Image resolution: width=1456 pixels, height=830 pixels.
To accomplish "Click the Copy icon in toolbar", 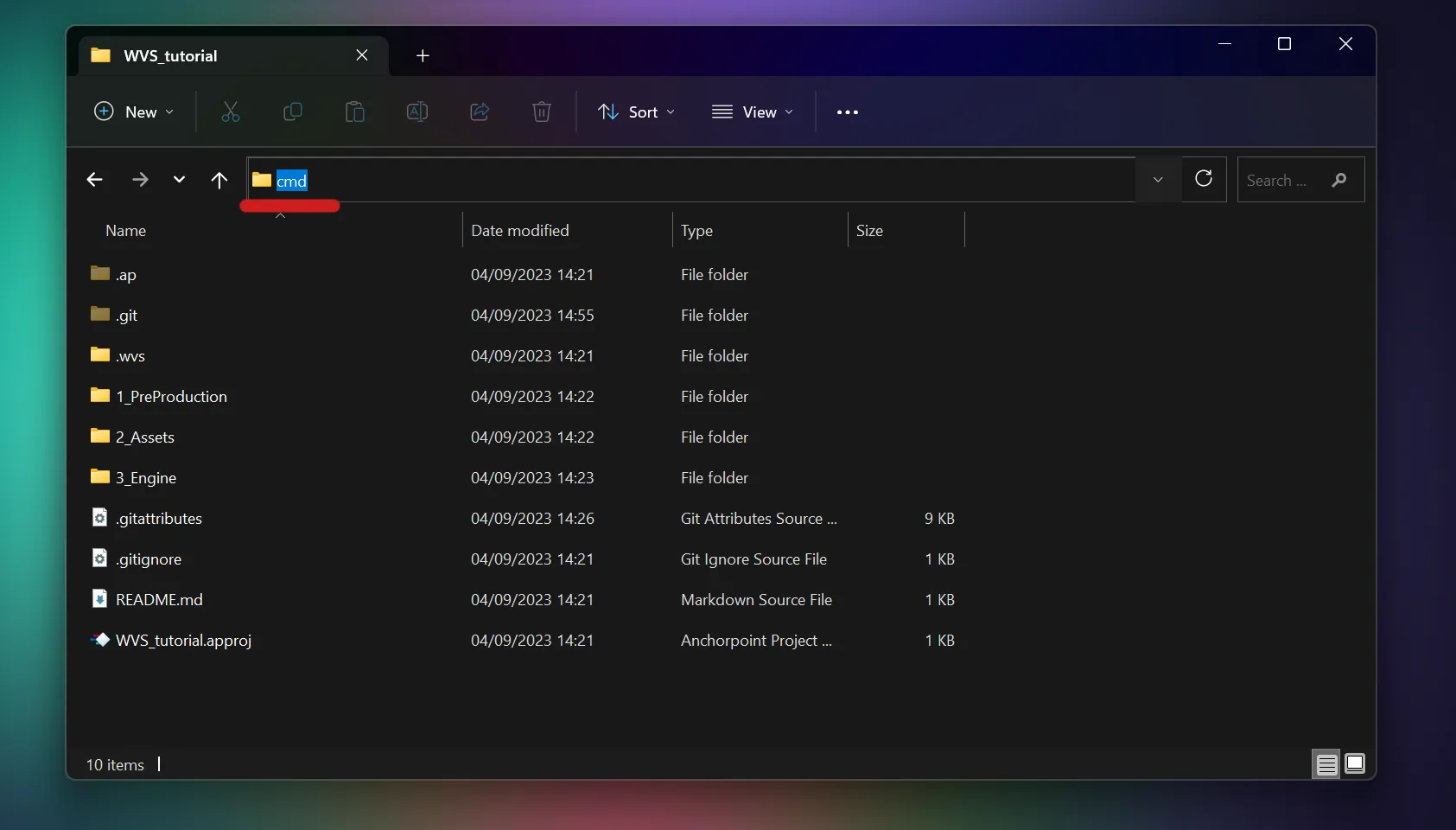I will pyautogui.click(x=293, y=112).
